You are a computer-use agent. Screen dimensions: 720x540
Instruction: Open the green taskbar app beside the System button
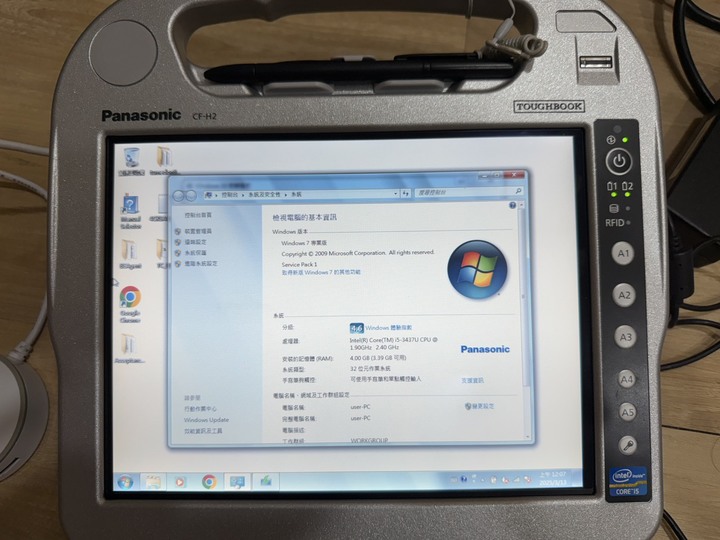(265, 481)
